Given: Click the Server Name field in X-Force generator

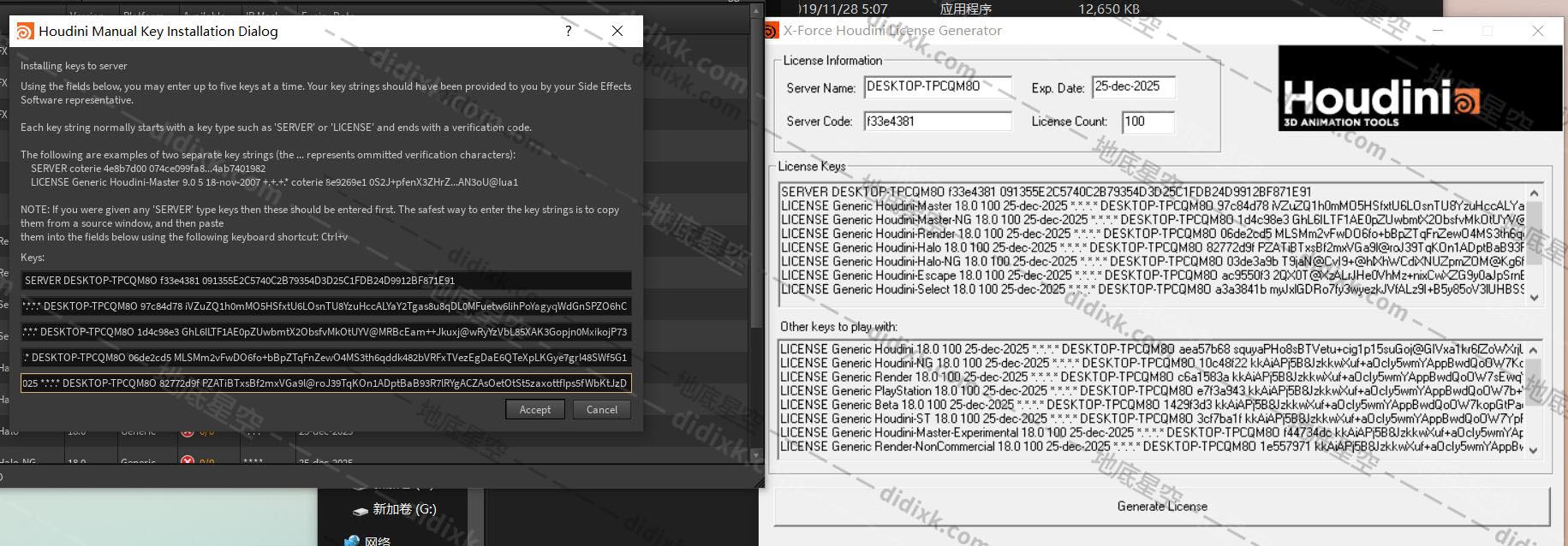Looking at the screenshot, I should coord(937,87).
